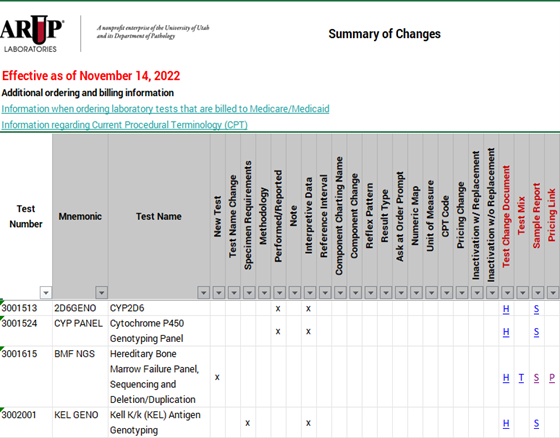The image size is (560, 438).
Task: Select the Specimen Requirements x for KEL GENO
Action: [248, 423]
